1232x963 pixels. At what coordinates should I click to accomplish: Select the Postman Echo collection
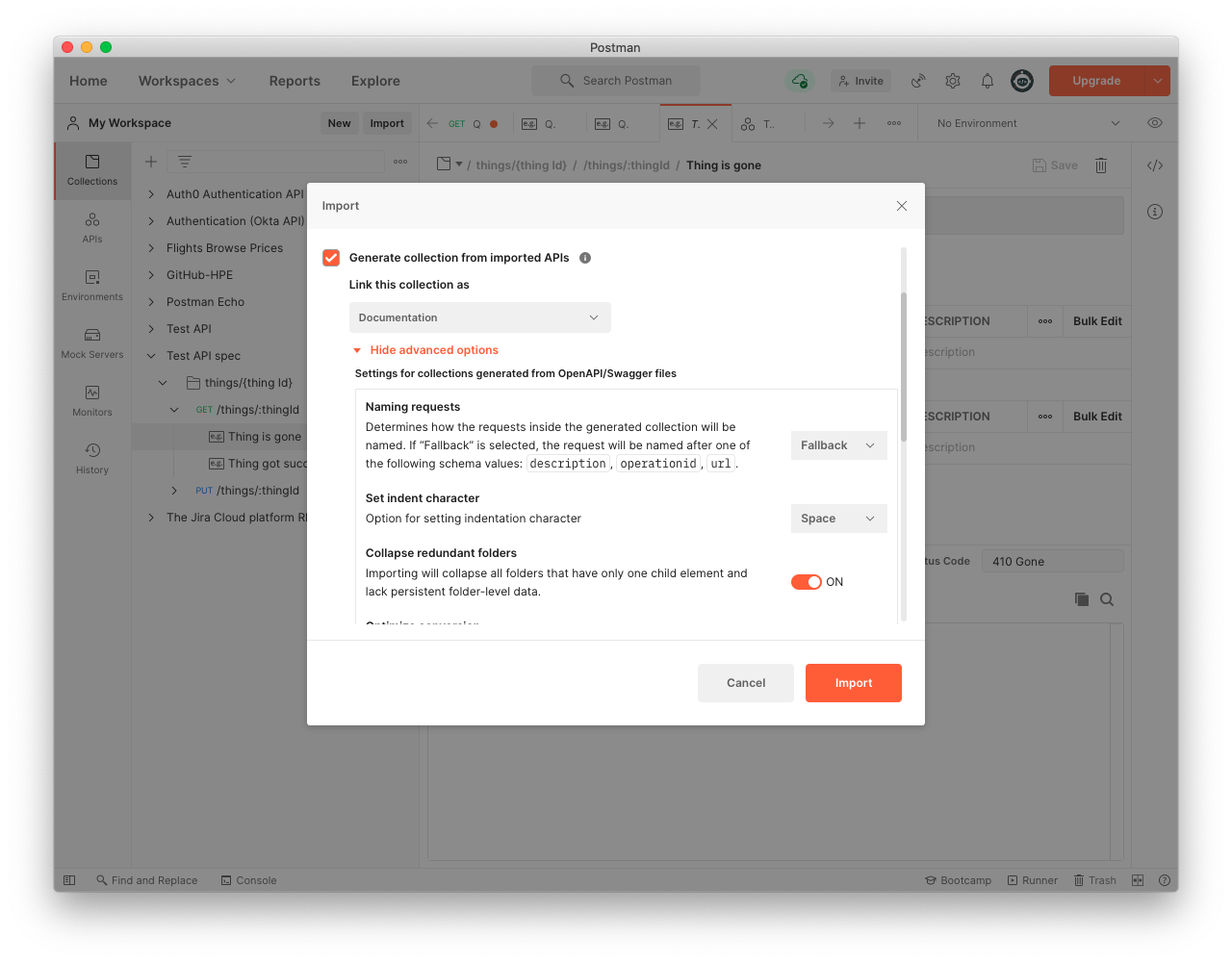coord(205,302)
